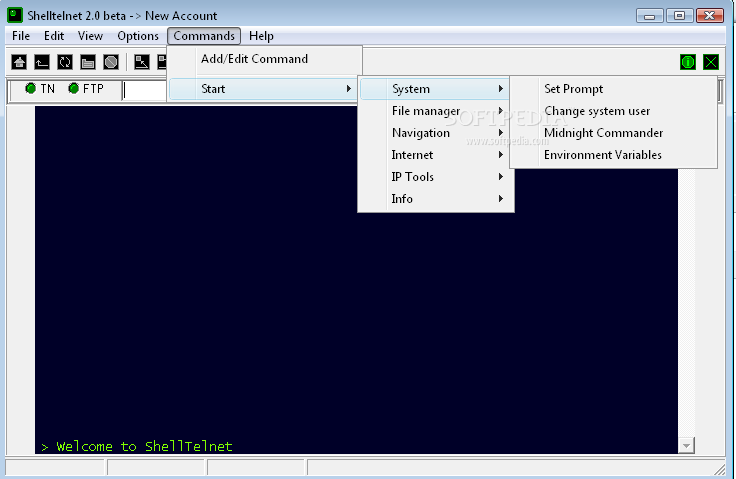The image size is (736, 479).
Task: Open the Options menu
Action: click(x=138, y=36)
